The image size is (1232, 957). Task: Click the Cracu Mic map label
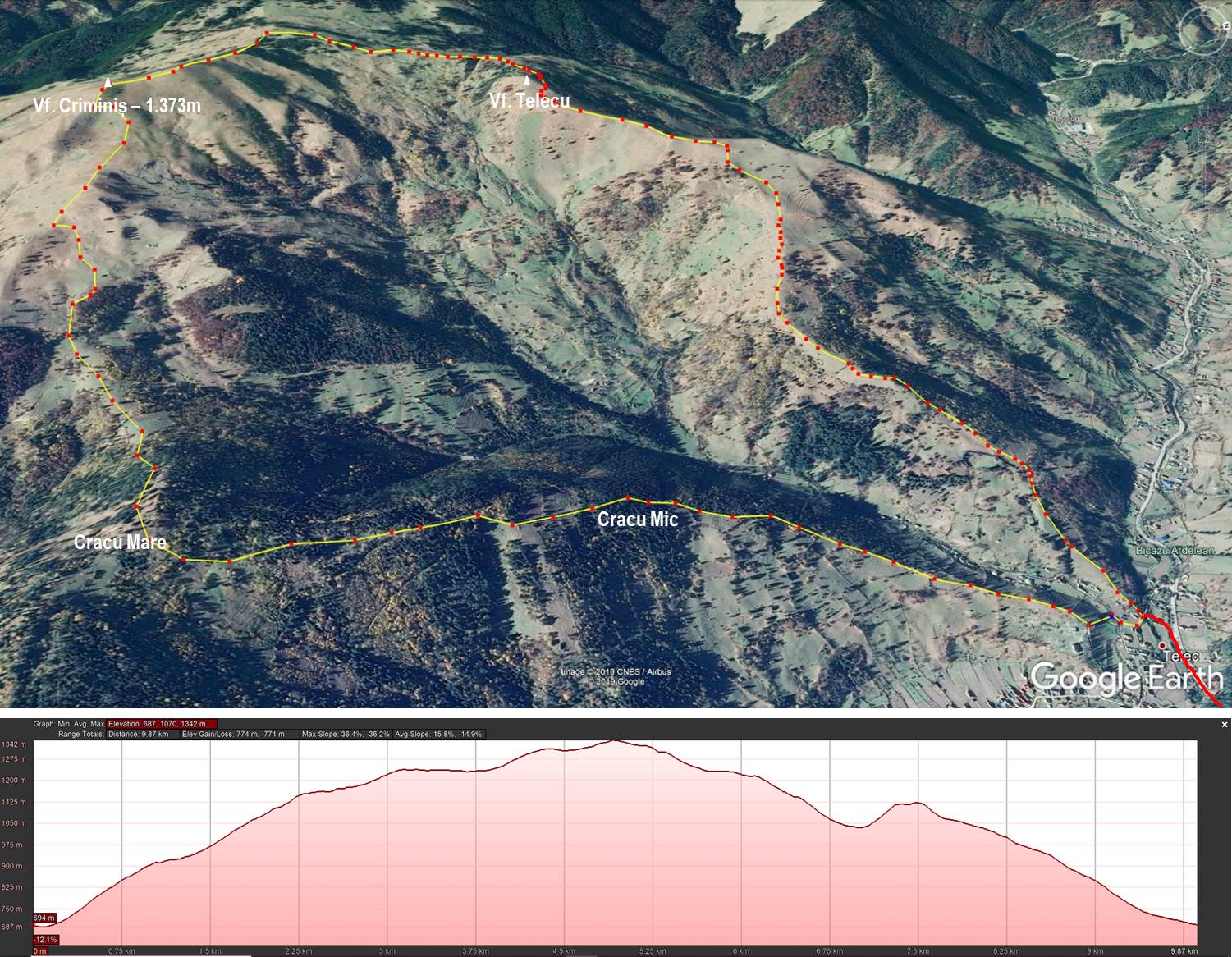coord(637,520)
